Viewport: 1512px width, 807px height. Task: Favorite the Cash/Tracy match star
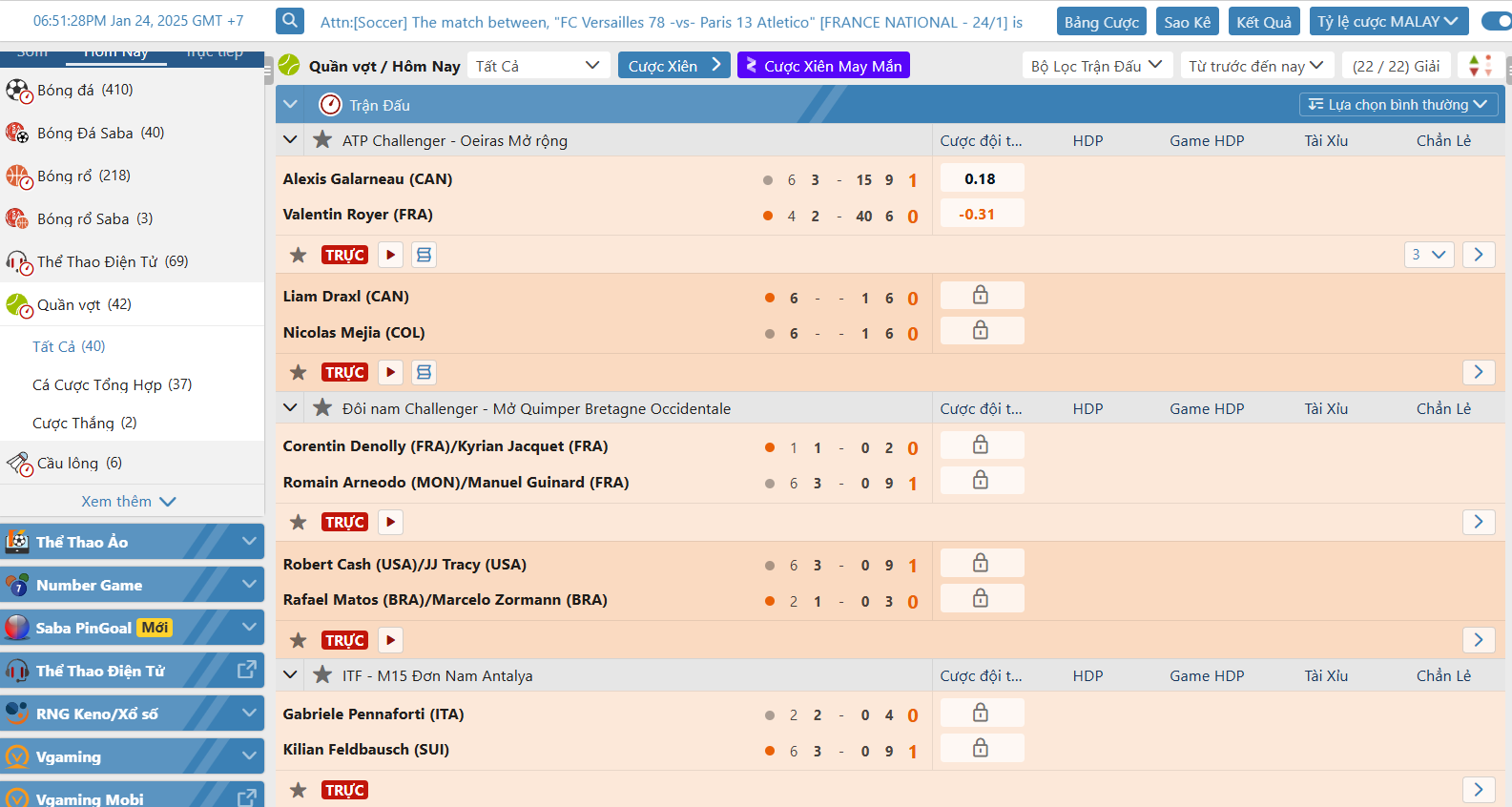pos(299,640)
